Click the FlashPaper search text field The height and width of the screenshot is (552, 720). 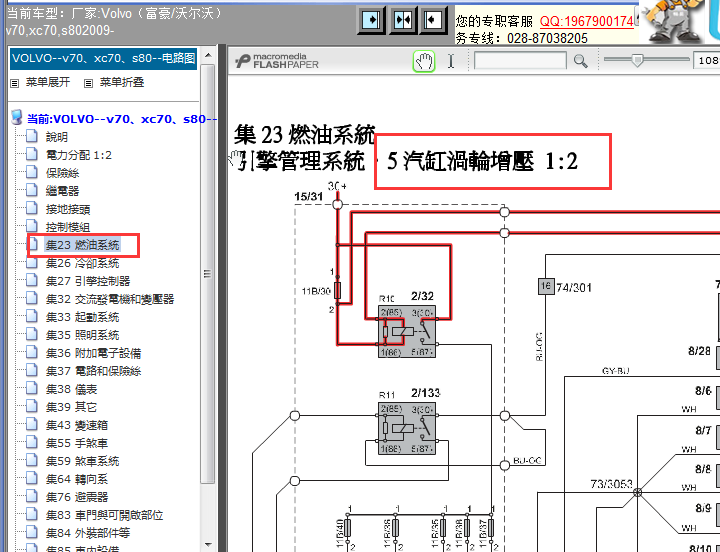tap(520, 61)
